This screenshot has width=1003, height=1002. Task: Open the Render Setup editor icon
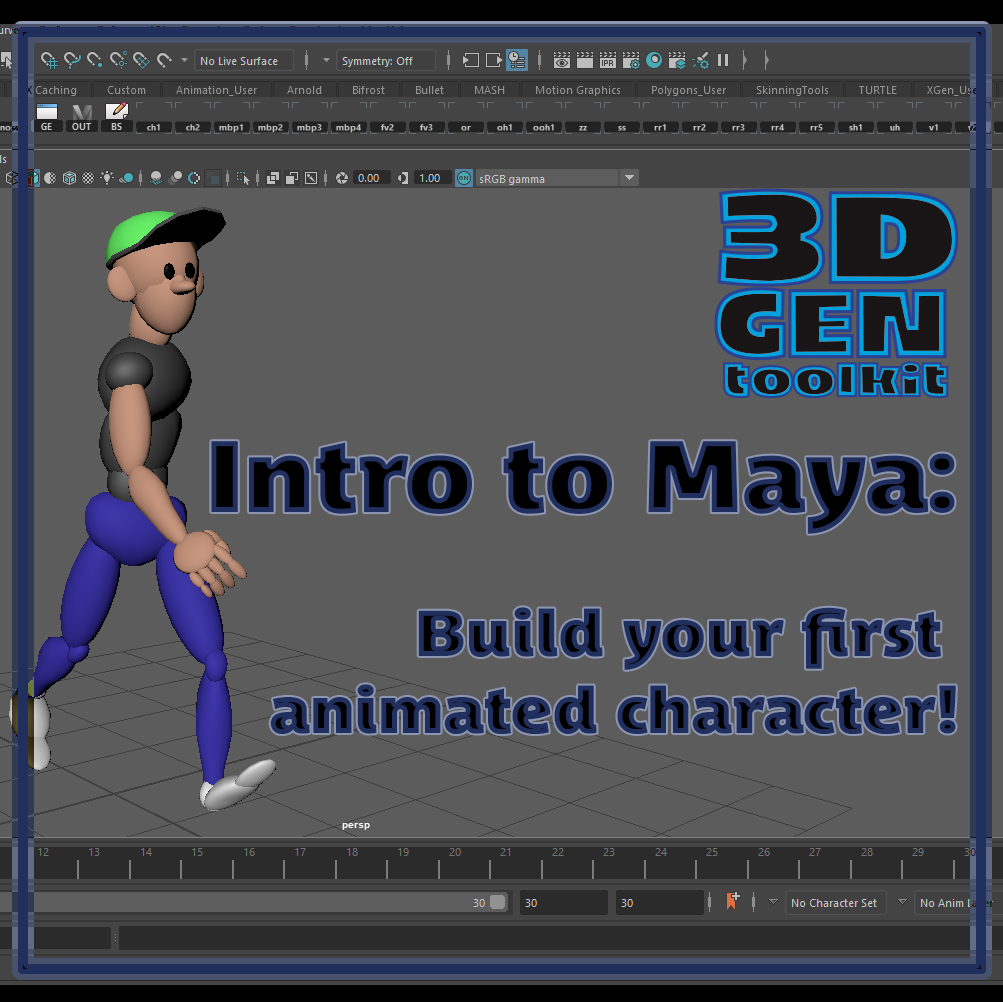pos(677,60)
